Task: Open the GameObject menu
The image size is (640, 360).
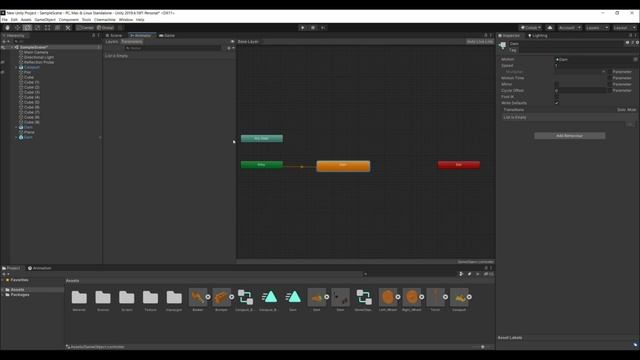Action: [x=45, y=20]
